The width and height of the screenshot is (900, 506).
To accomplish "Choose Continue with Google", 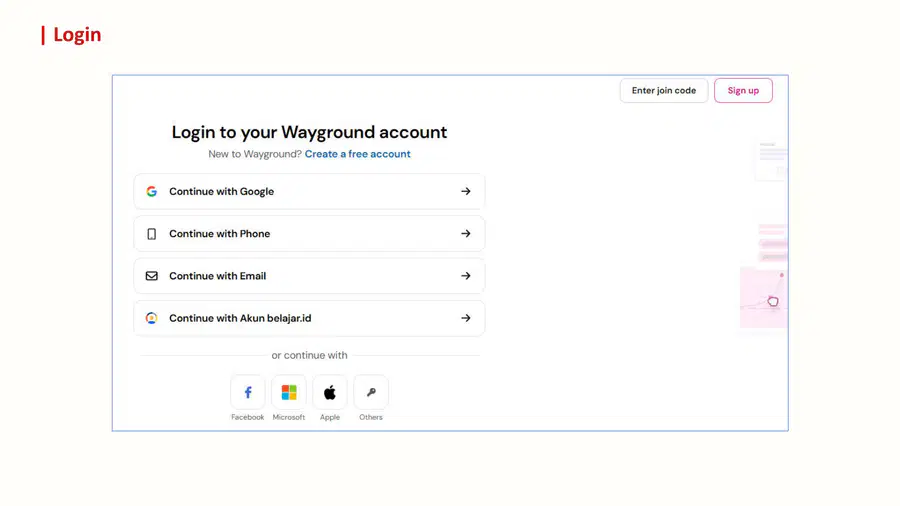I will tap(309, 192).
